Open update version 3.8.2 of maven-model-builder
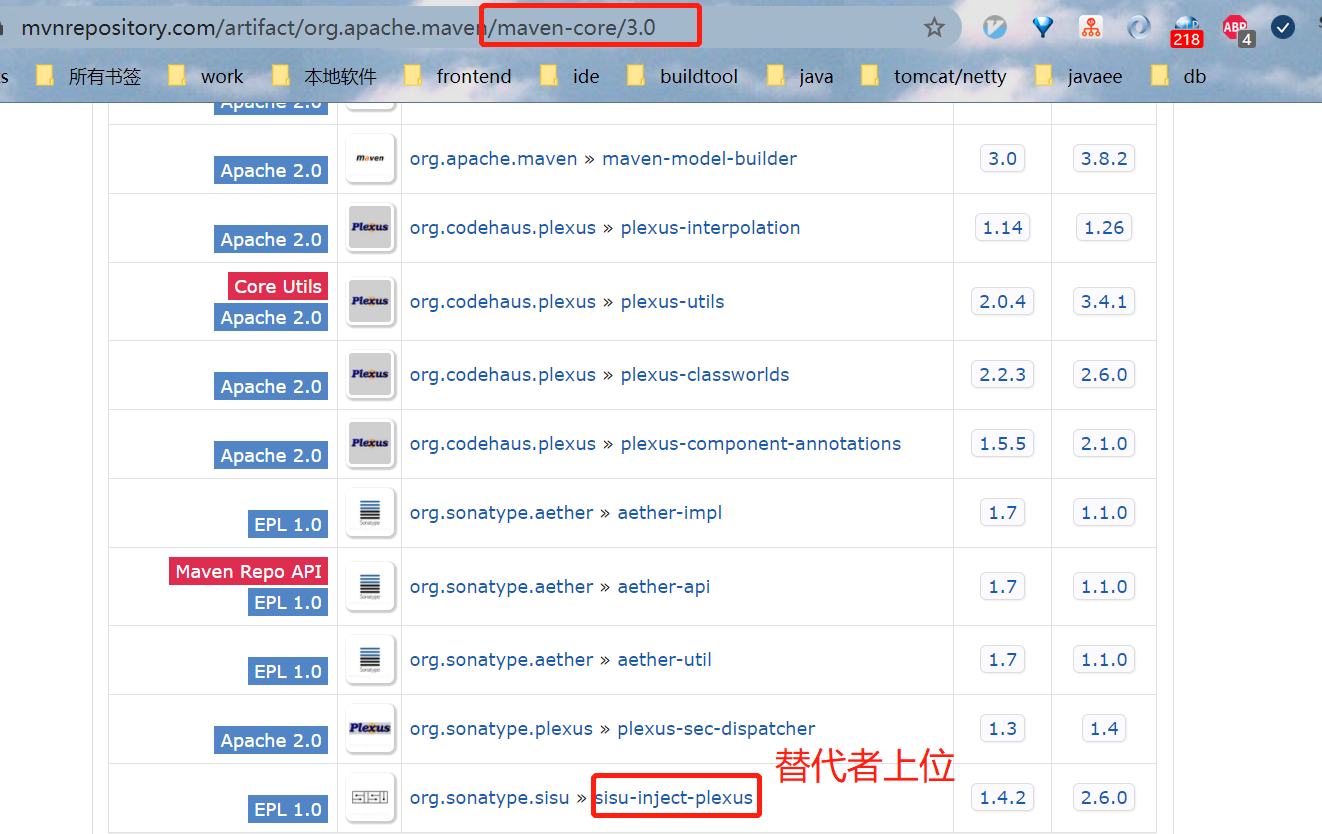This screenshot has height=834, width=1322. [1104, 158]
